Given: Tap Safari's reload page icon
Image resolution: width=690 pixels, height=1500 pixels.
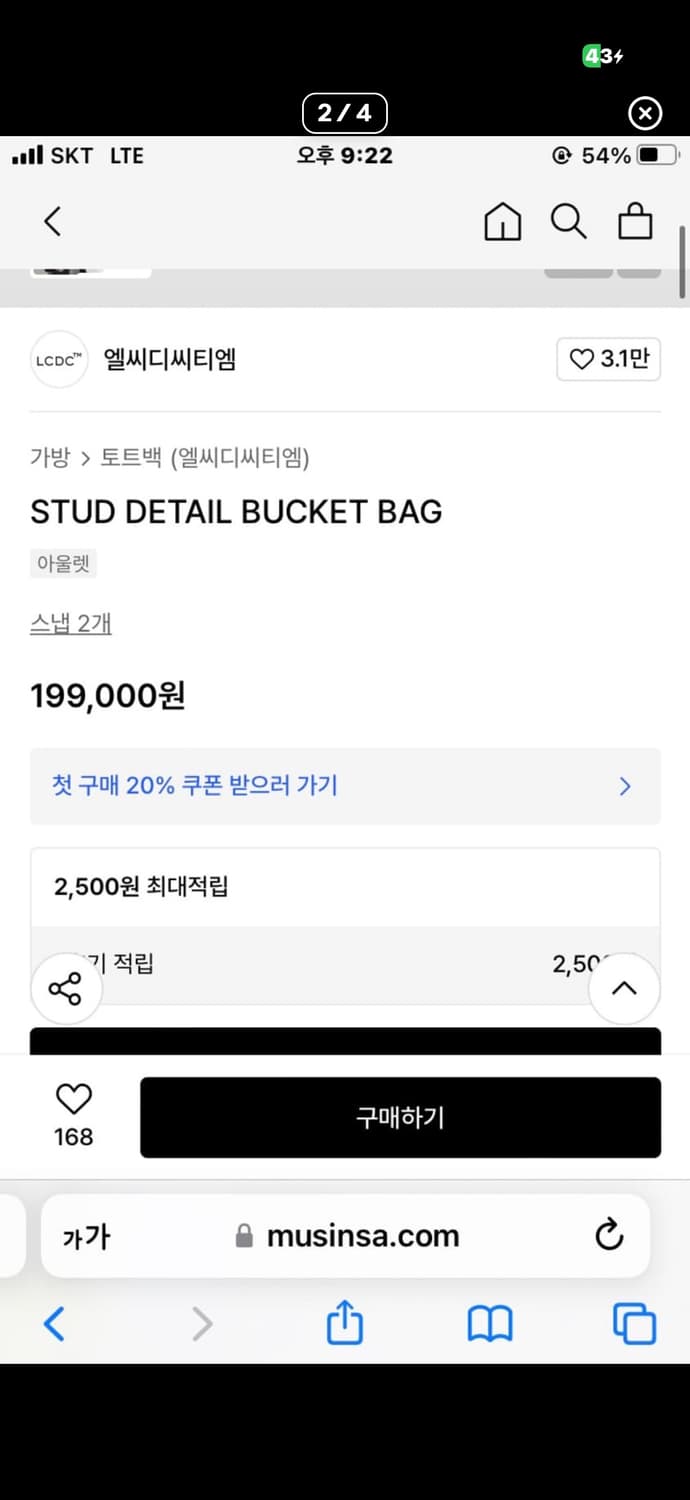Looking at the screenshot, I should (610, 1235).
